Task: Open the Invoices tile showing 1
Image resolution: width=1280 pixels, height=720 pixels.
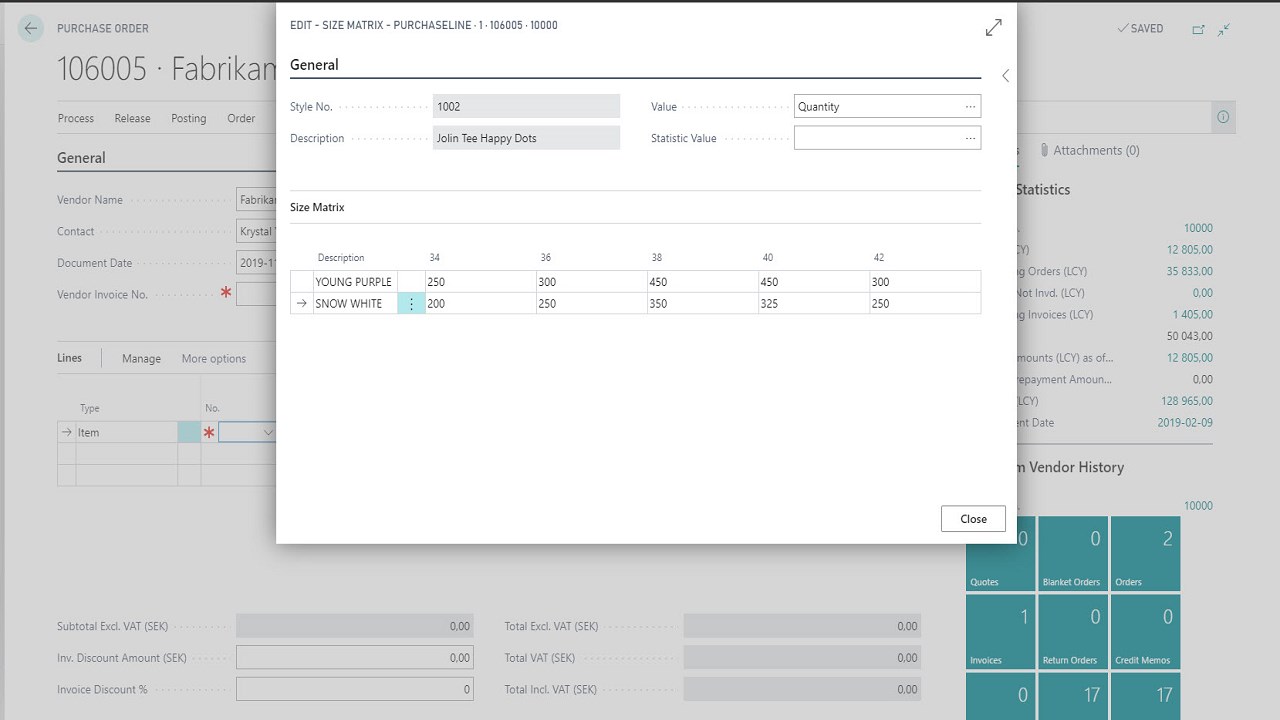Action: click(1000, 632)
